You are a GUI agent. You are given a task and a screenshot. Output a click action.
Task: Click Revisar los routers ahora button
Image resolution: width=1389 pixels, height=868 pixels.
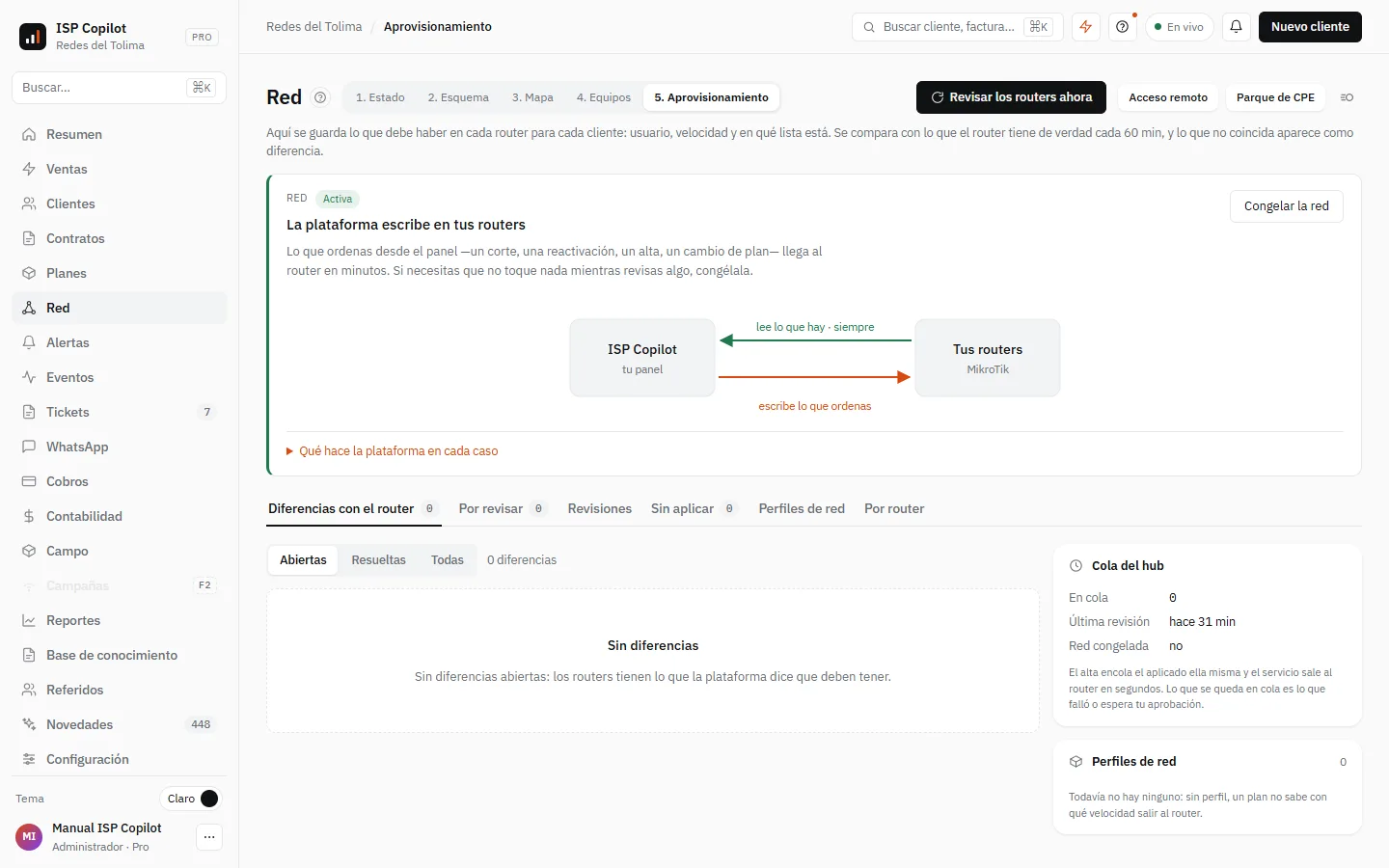[1011, 97]
